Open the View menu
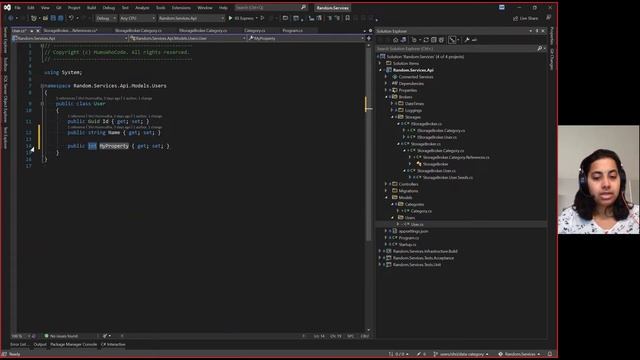The width and height of the screenshot is (640, 360). tap(45, 8)
